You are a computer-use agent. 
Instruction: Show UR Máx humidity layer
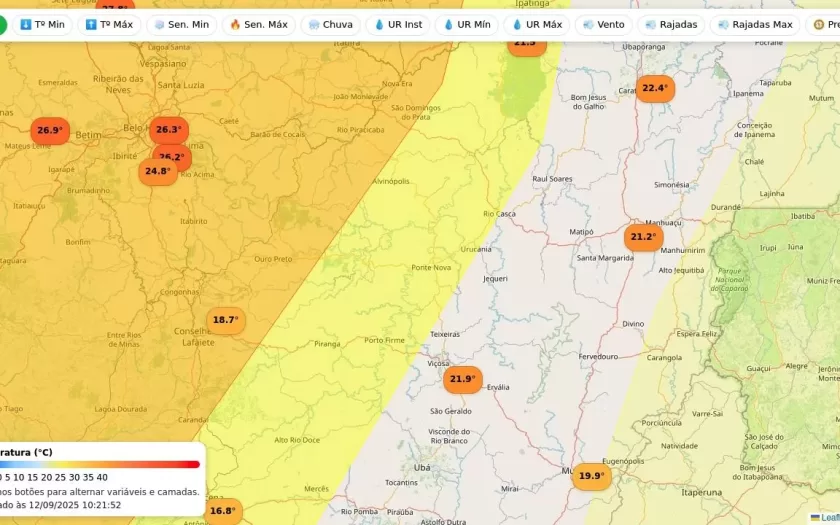537,24
